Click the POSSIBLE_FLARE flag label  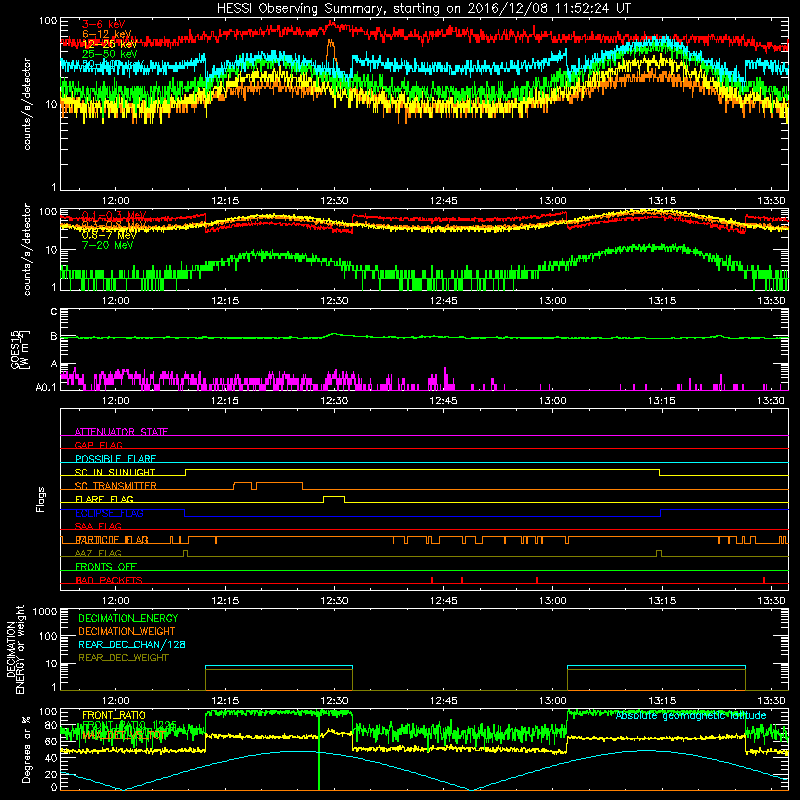pyautogui.click(x=115, y=459)
